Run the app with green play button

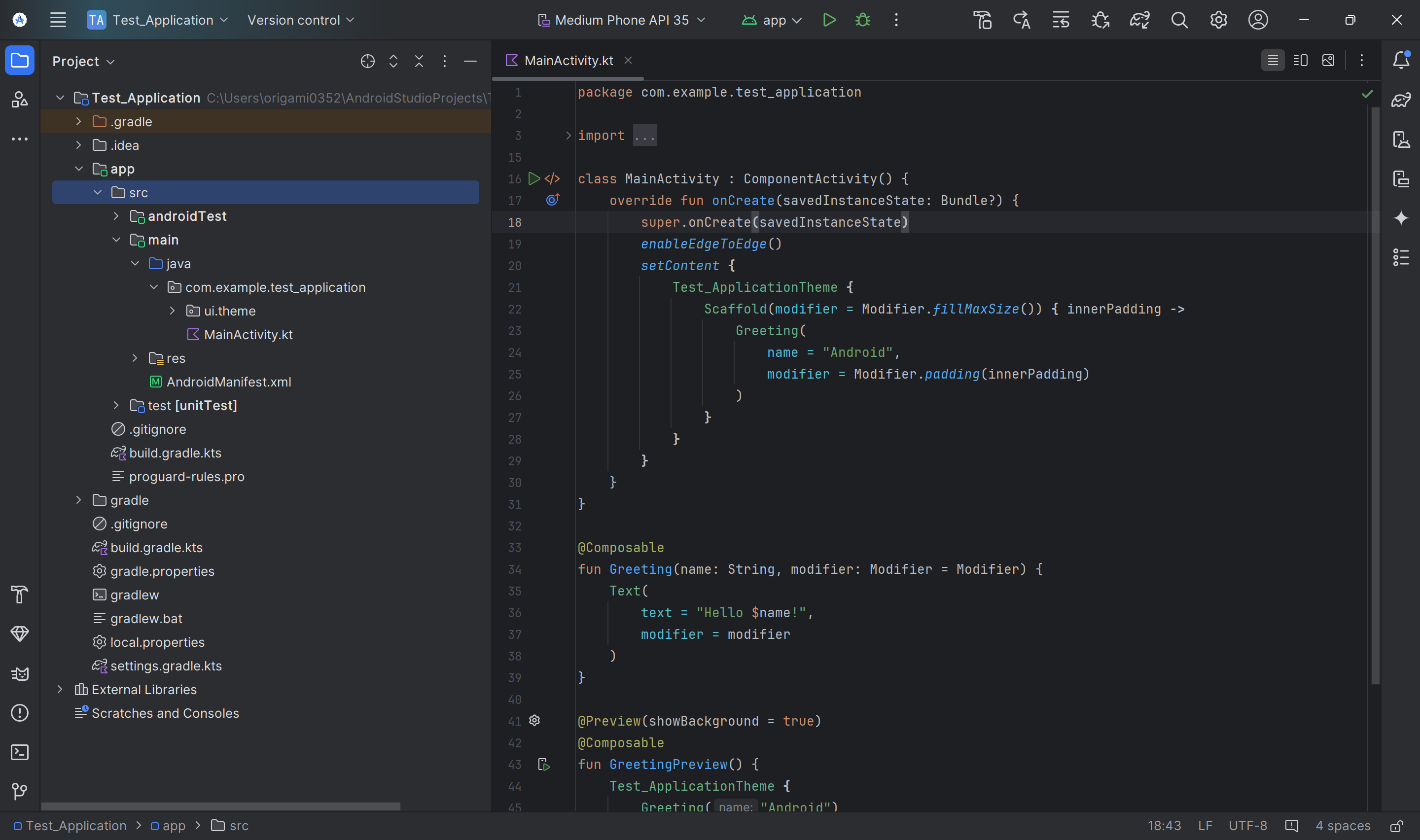coord(829,20)
